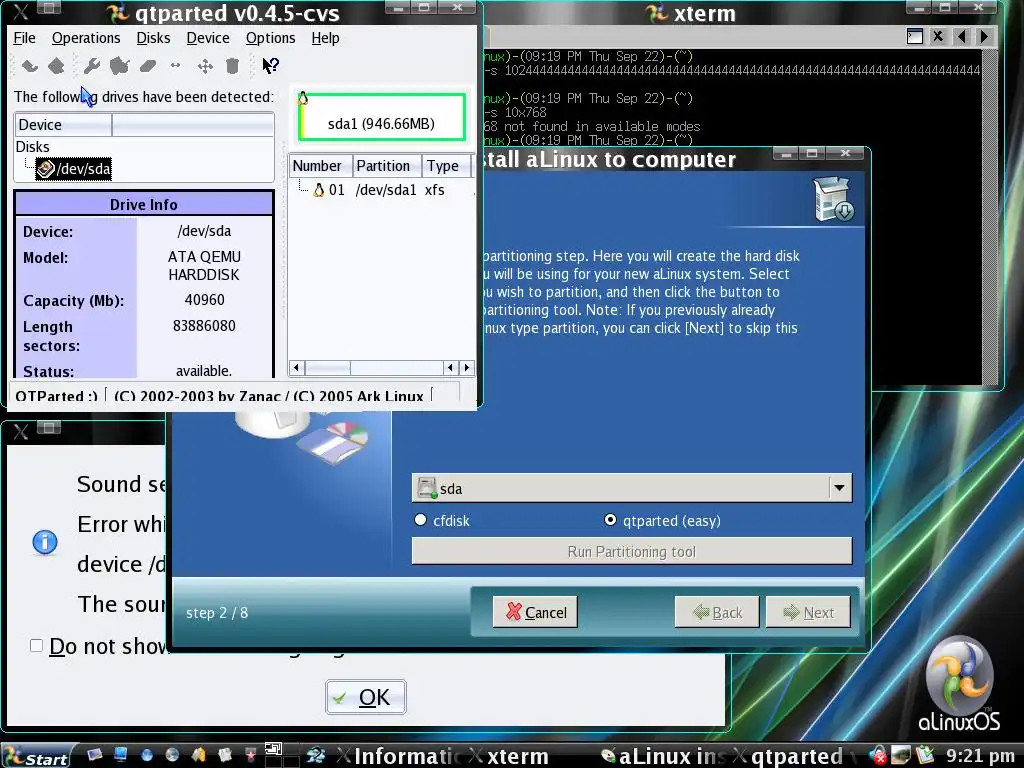Click the house Home icon in taskbar
Screen dimensions: 1024x768
pyautogui.click(x=199, y=755)
